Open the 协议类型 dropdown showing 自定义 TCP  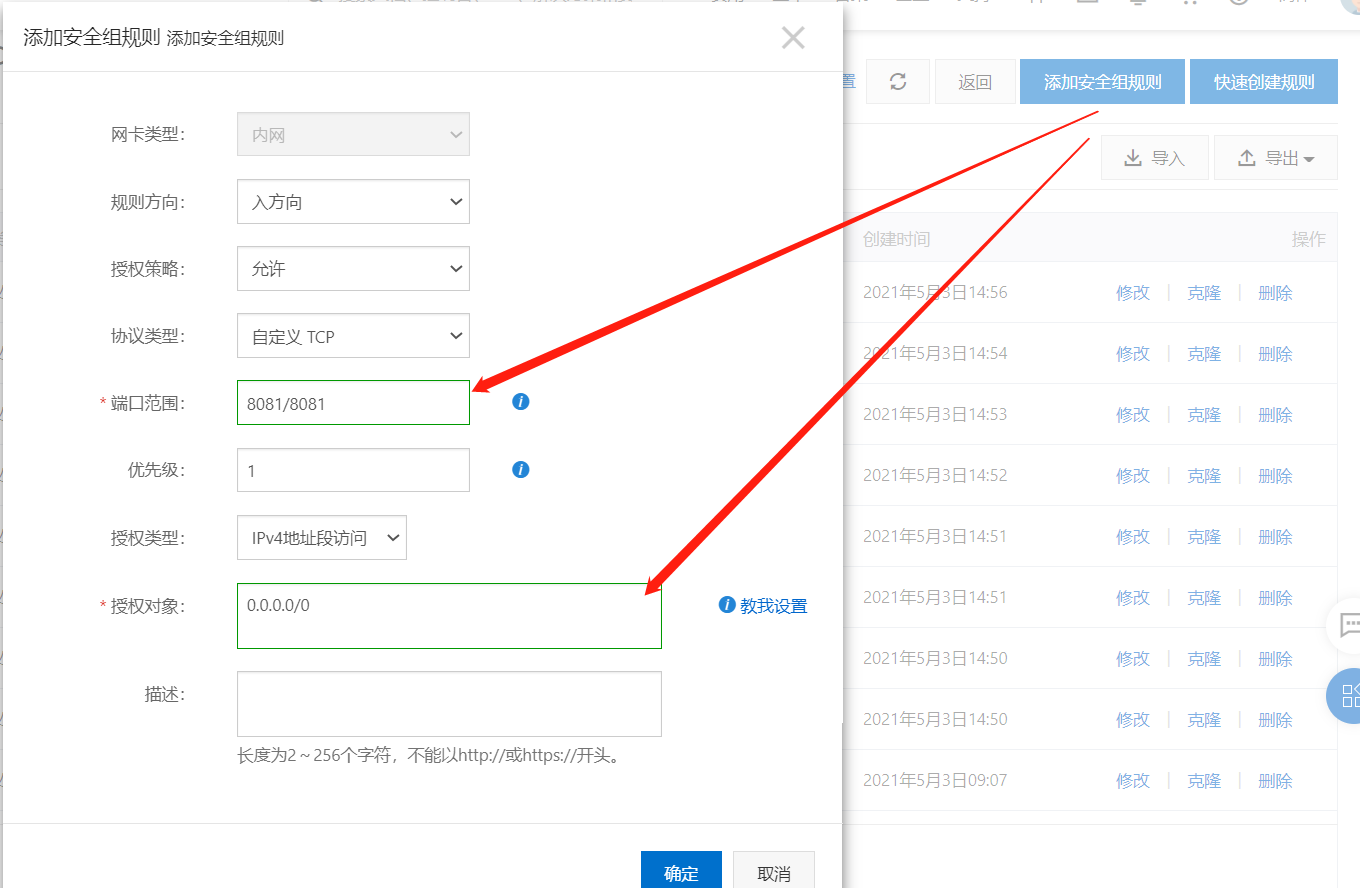[353, 336]
